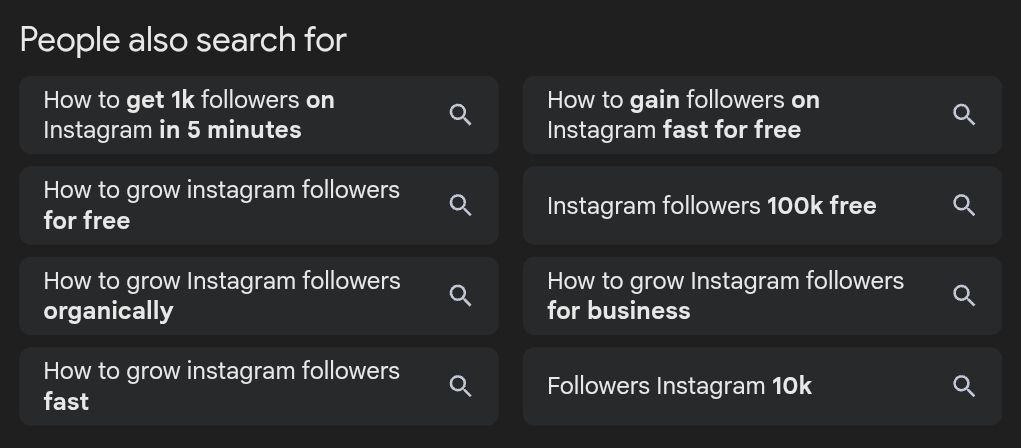
Task: Click search icon beside 'Followers Instagram 10k'
Action: click(x=964, y=386)
